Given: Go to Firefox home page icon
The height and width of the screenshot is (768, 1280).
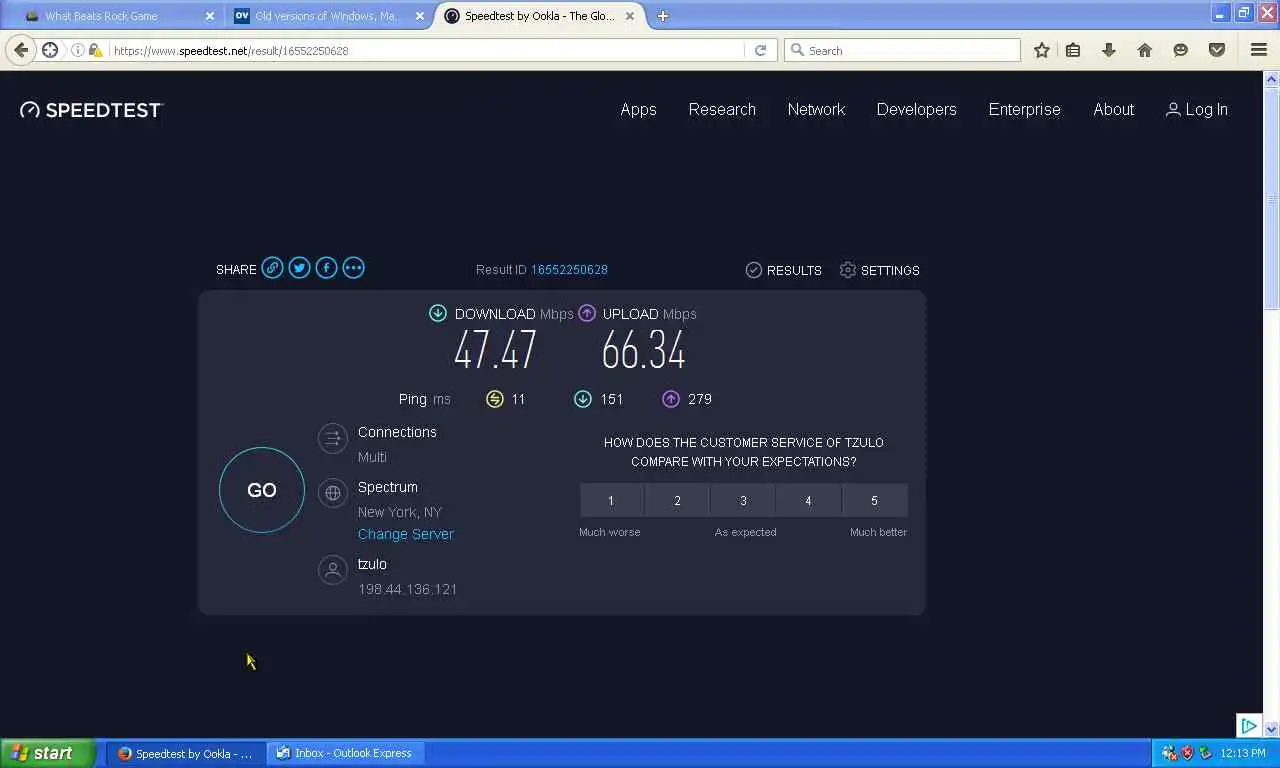Looking at the screenshot, I should coord(1145,50).
